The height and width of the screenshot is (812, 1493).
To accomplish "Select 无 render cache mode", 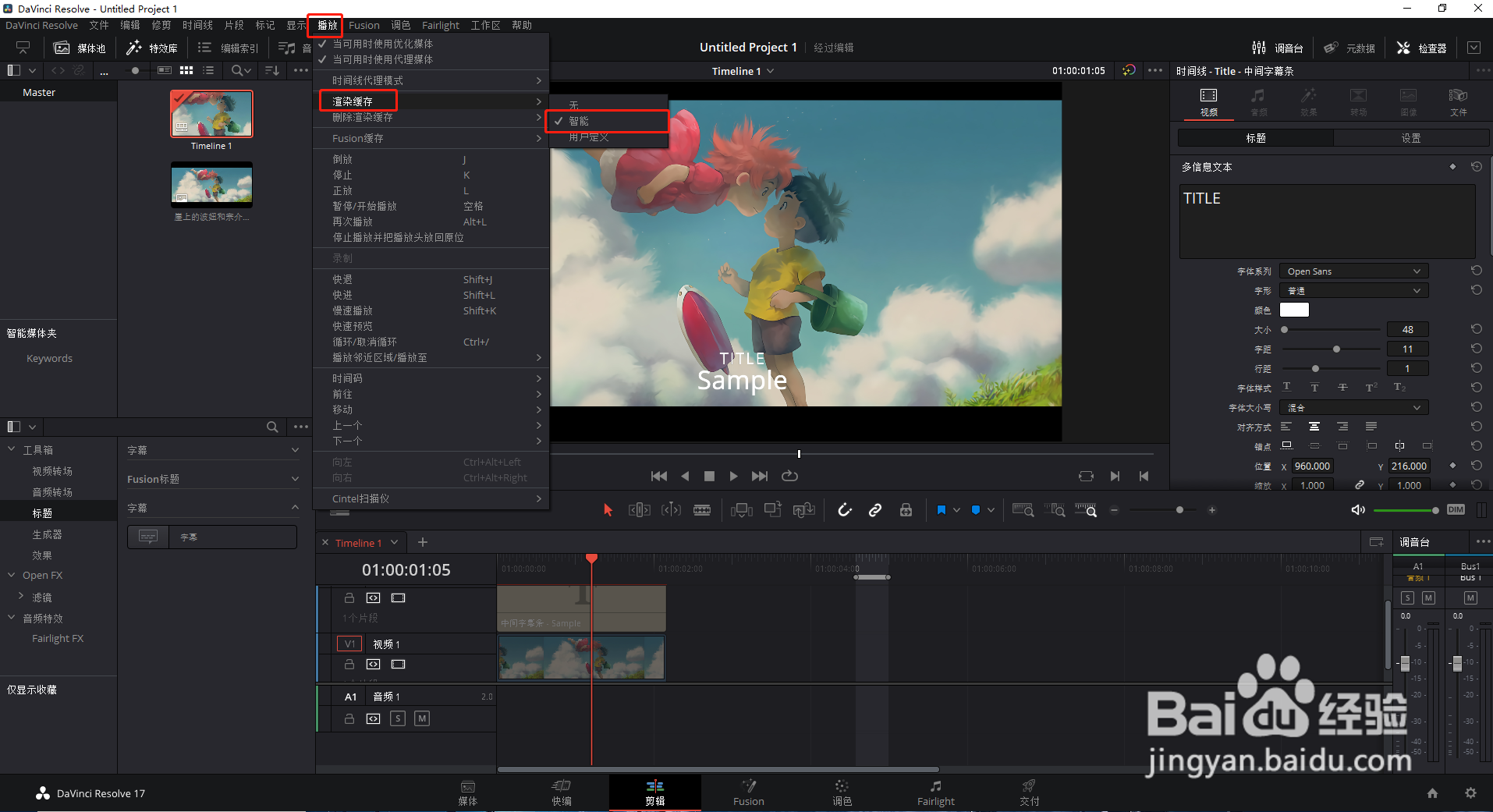I will pyautogui.click(x=608, y=105).
